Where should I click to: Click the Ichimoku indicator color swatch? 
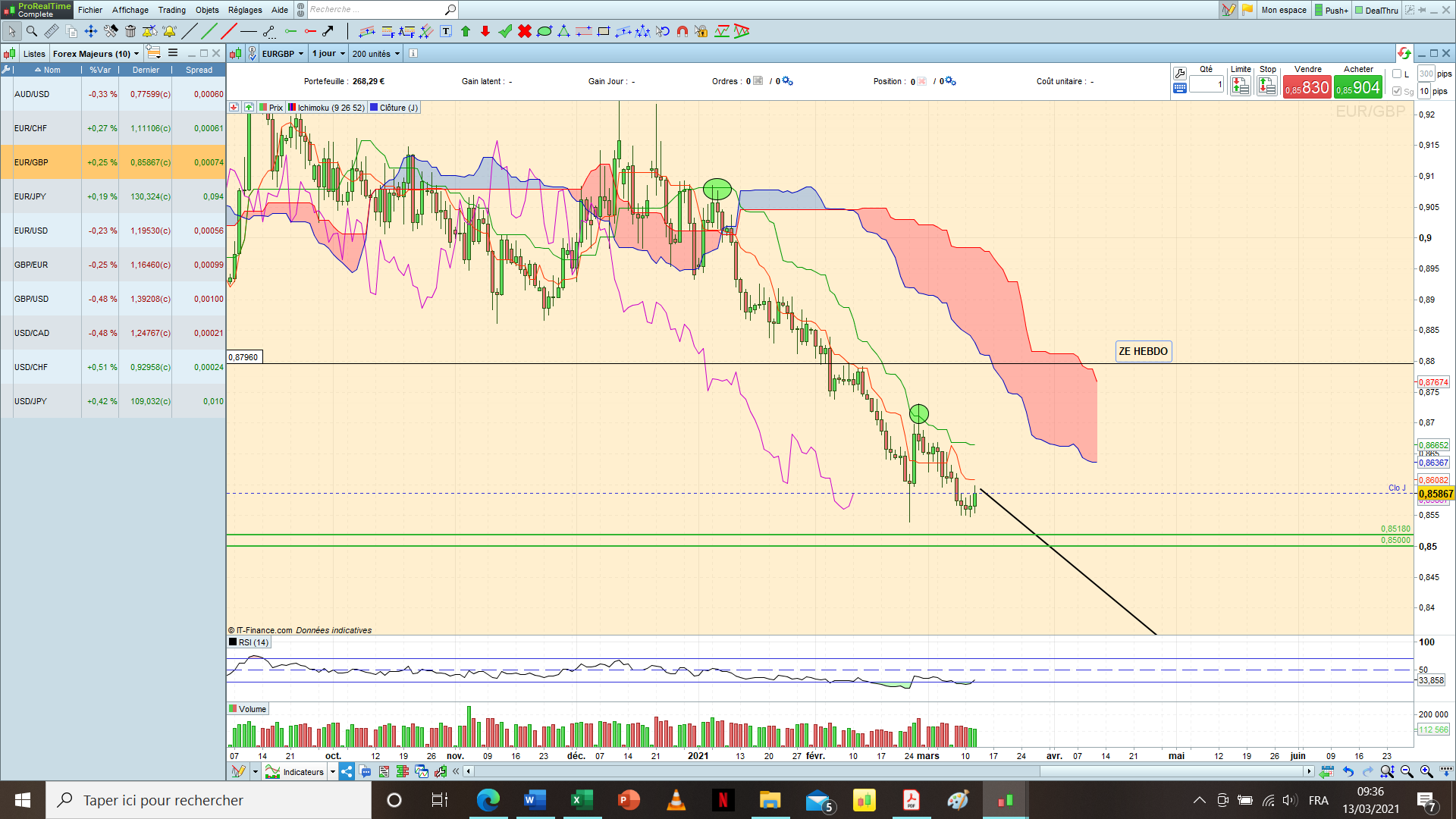tap(292, 108)
